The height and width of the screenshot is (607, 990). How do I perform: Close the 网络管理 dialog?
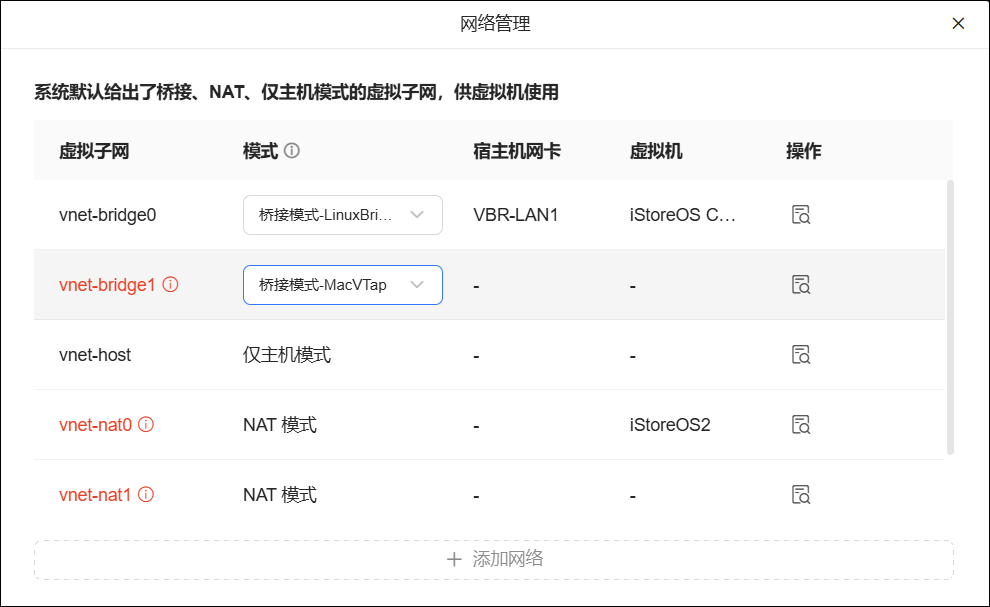(958, 24)
